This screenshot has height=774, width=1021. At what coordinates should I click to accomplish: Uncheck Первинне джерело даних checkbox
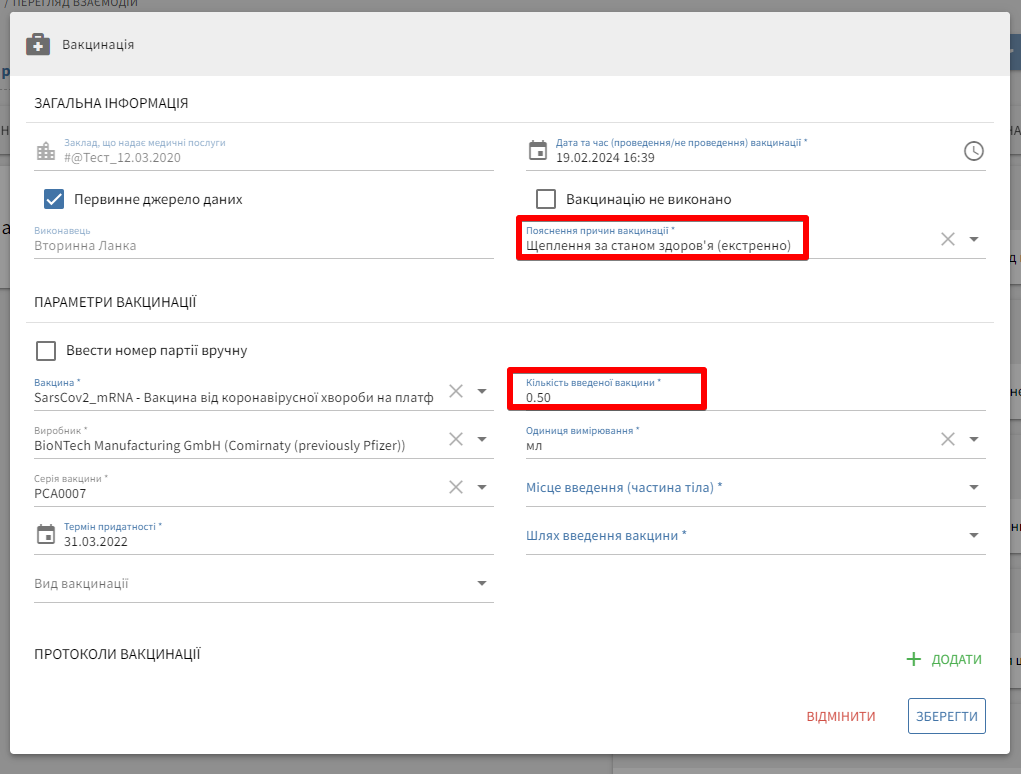[55, 199]
